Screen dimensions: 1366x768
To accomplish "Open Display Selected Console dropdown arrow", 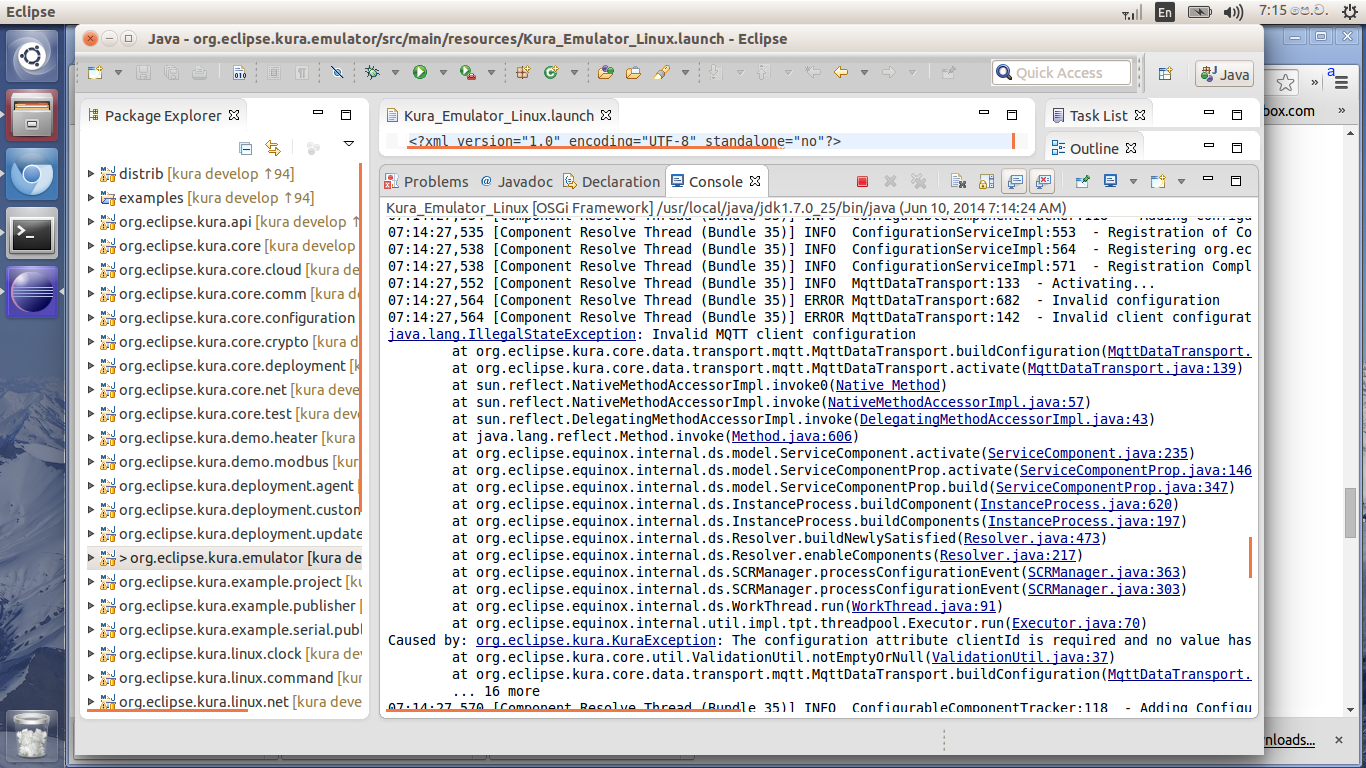I will pos(1133,182).
